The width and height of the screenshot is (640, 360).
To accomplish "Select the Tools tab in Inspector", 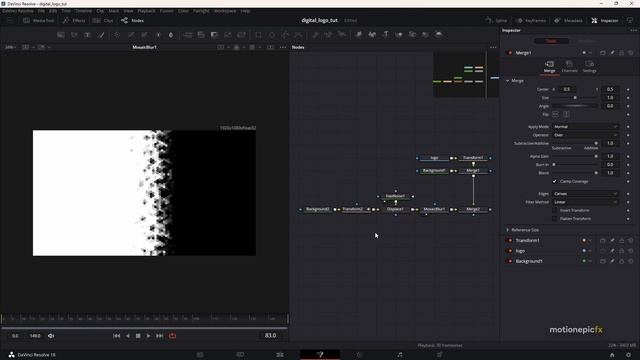I will (551, 41).
